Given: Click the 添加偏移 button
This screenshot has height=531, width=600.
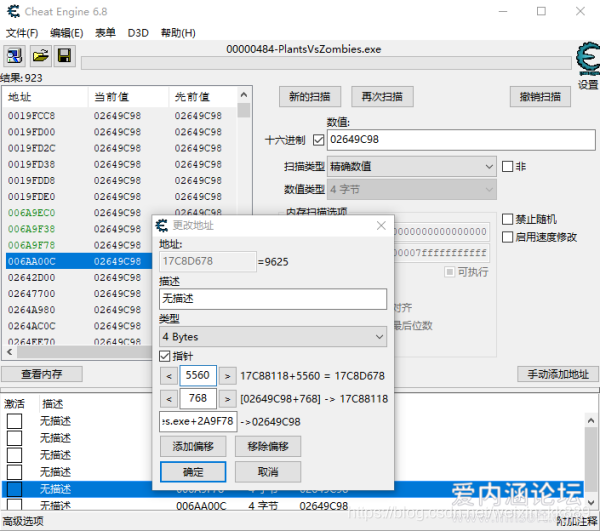Looking at the screenshot, I should coord(193,446).
